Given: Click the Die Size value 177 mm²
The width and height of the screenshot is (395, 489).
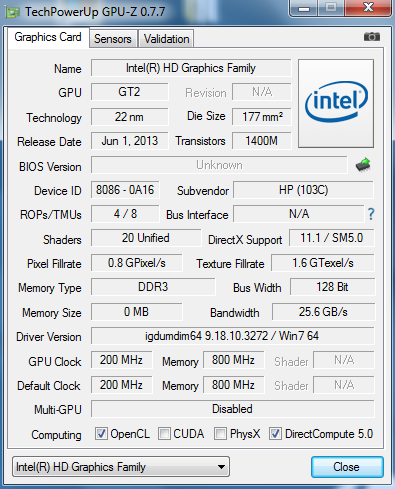Looking at the screenshot, I should (262, 117).
